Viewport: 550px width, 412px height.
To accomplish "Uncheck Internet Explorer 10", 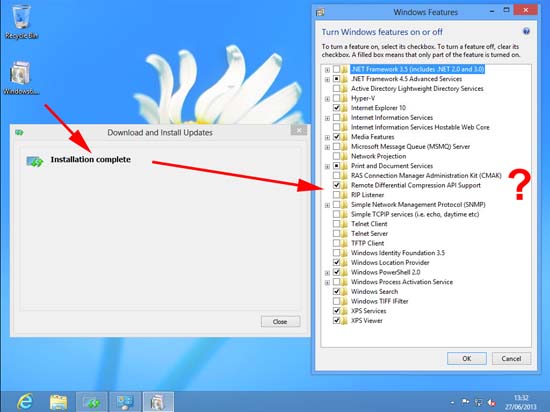I will [336, 108].
